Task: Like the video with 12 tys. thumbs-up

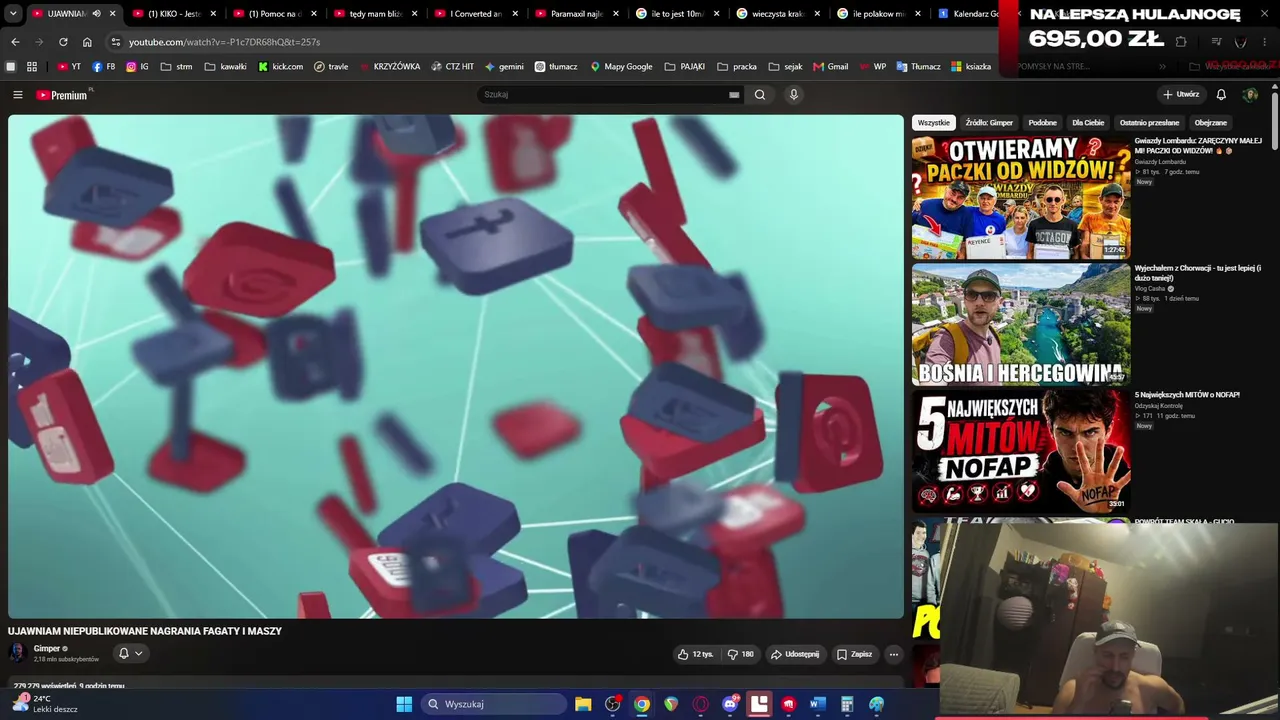Action: 696,654
